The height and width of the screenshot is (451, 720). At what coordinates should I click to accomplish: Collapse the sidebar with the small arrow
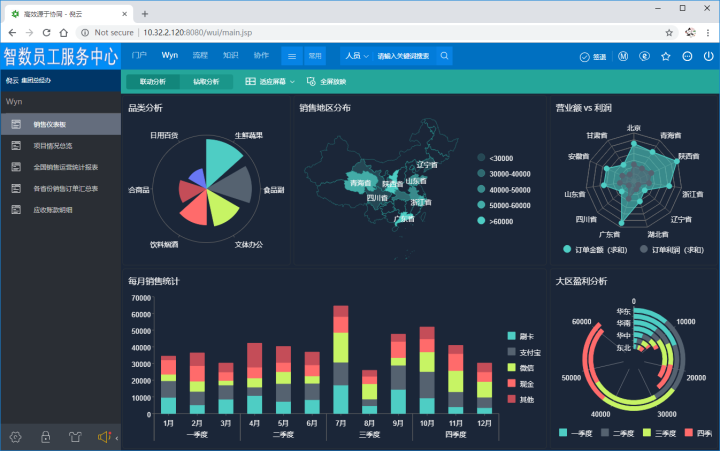[x=117, y=438]
